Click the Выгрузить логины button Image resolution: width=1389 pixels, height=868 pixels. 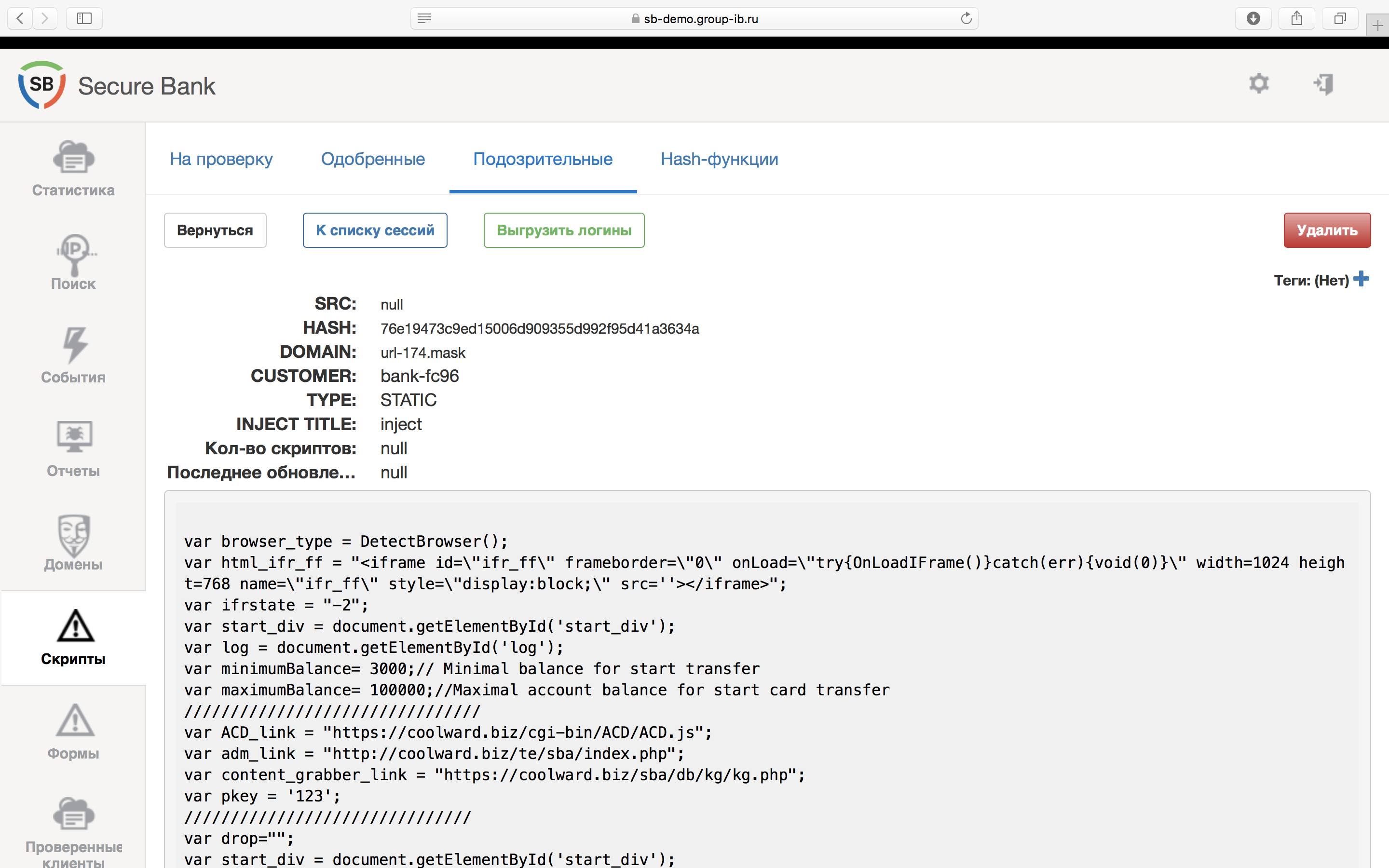pyautogui.click(x=564, y=230)
